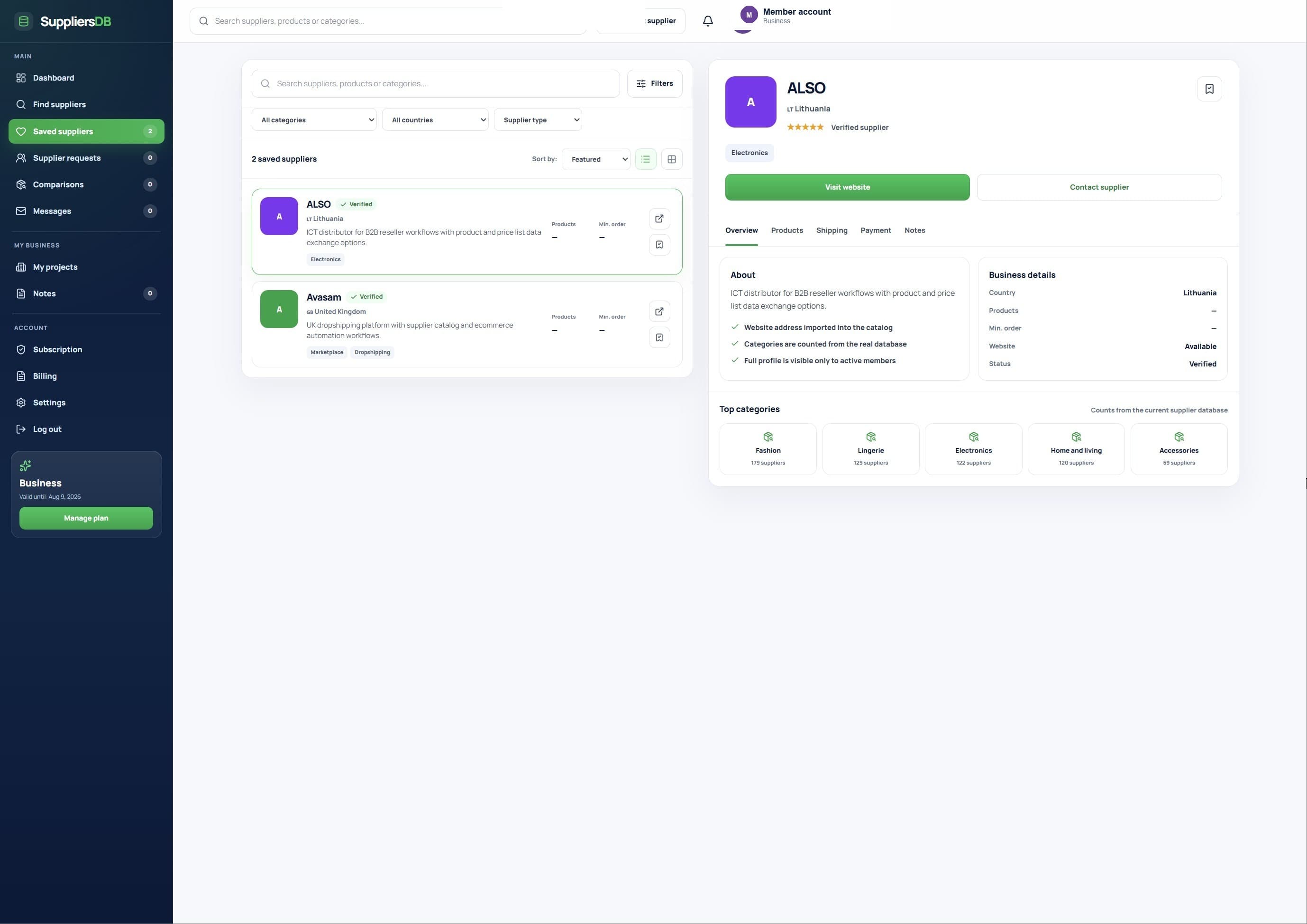The width and height of the screenshot is (1307, 924).
Task: Click the Manage plan button
Action: 86,518
